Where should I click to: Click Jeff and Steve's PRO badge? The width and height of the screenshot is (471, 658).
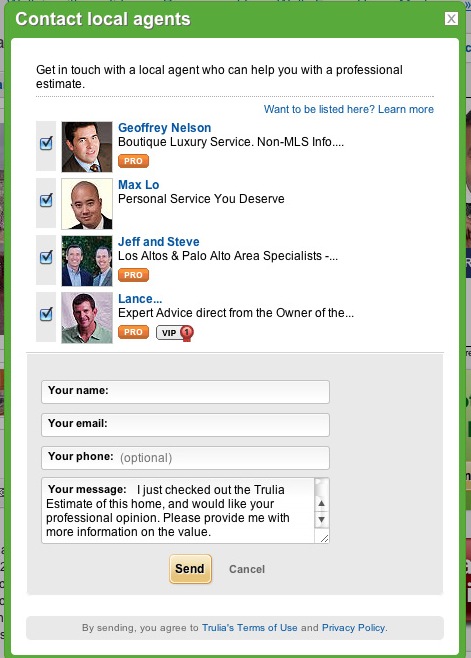133,275
